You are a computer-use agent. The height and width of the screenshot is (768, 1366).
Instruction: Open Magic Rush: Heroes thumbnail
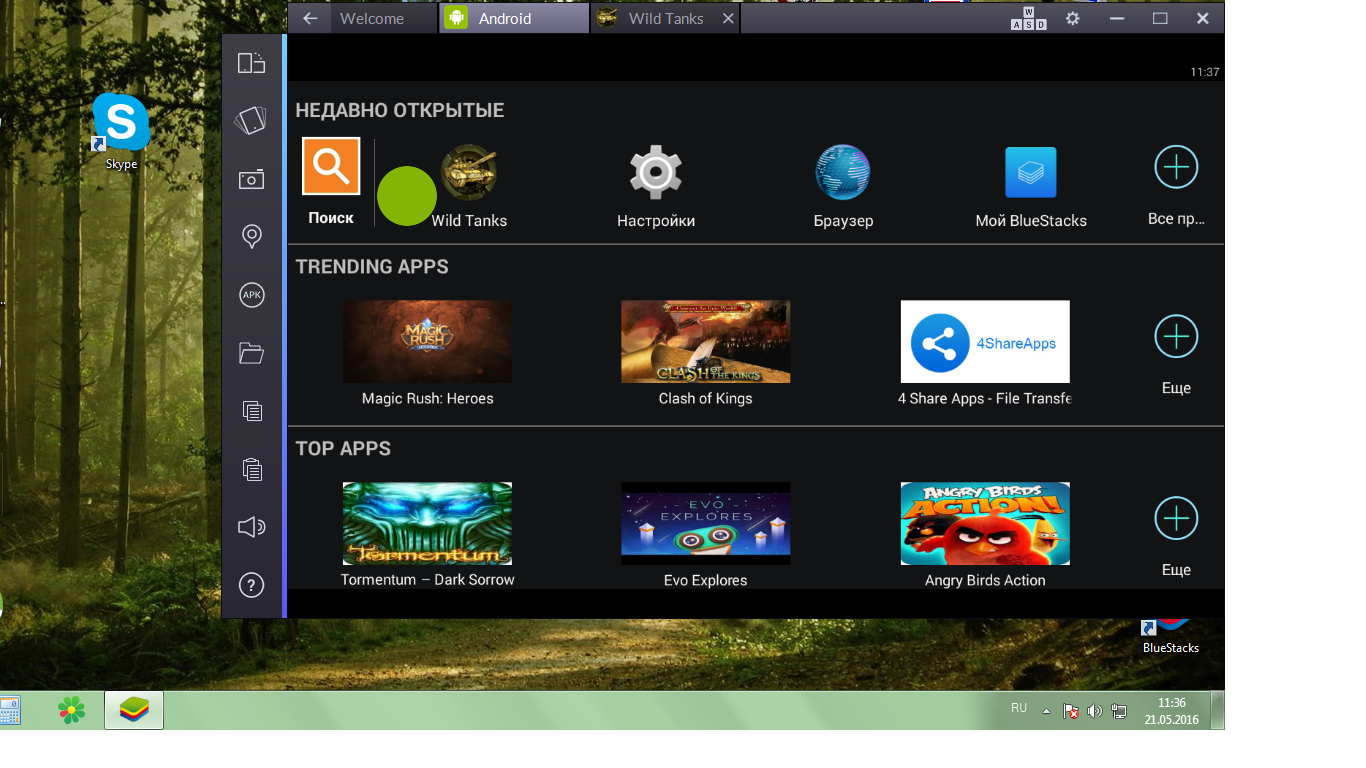click(427, 341)
